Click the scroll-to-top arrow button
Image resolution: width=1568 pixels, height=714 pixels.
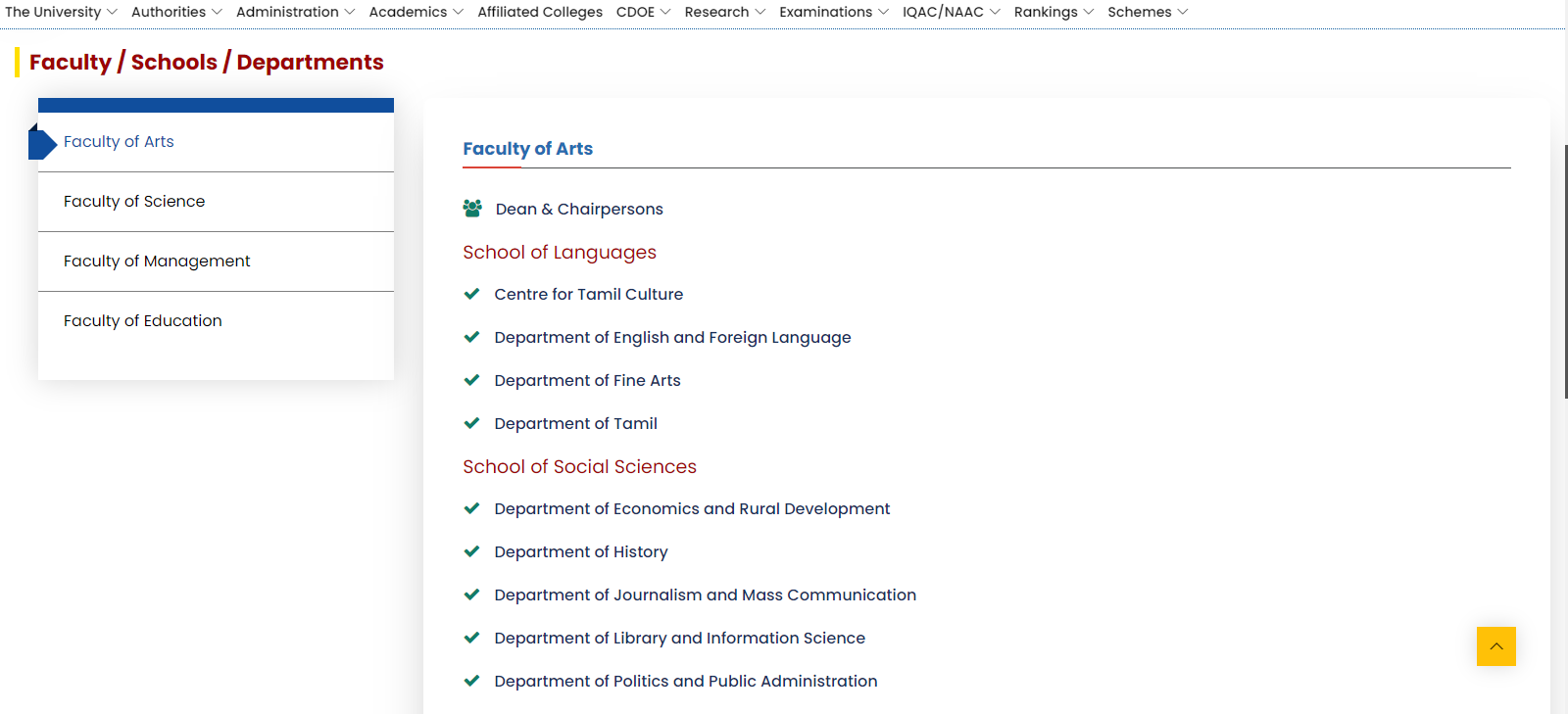tap(1495, 646)
